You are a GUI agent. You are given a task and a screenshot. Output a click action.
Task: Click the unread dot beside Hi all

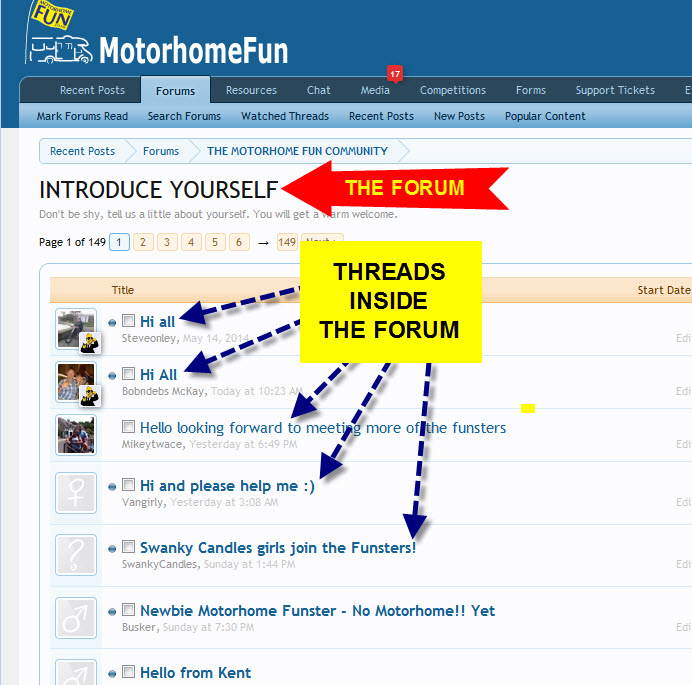pos(112,323)
